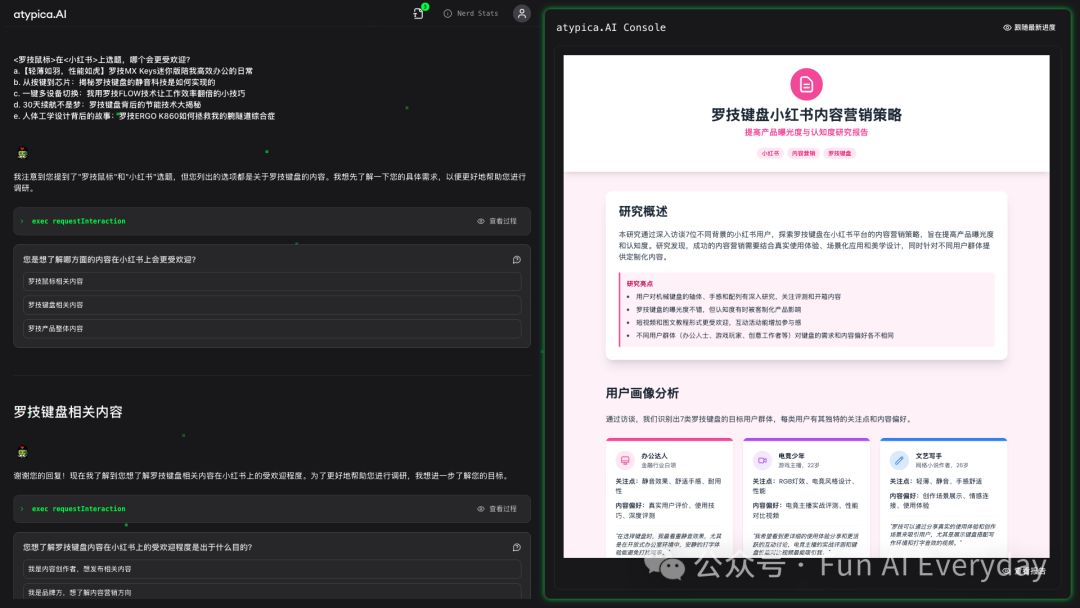Click the chat heading 罗技键盘相关内容
This screenshot has height=608, width=1080.
click(x=68, y=412)
